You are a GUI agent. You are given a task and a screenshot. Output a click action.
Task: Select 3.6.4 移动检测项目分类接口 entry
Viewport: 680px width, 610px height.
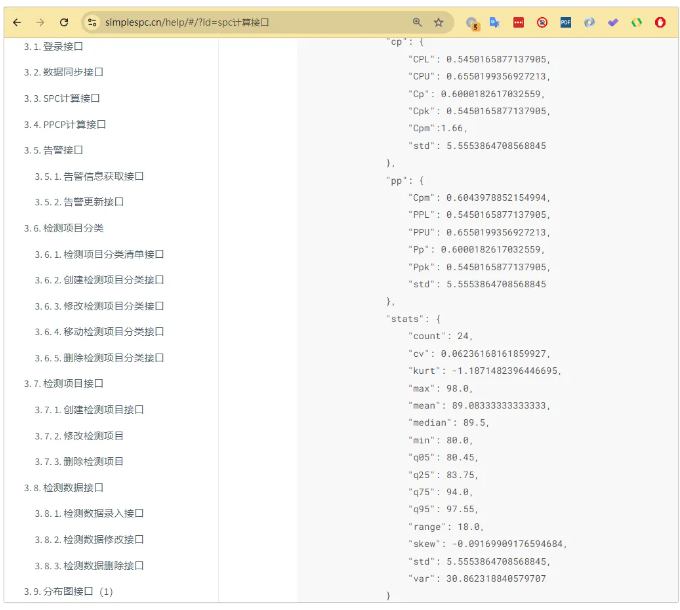tap(99, 331)
